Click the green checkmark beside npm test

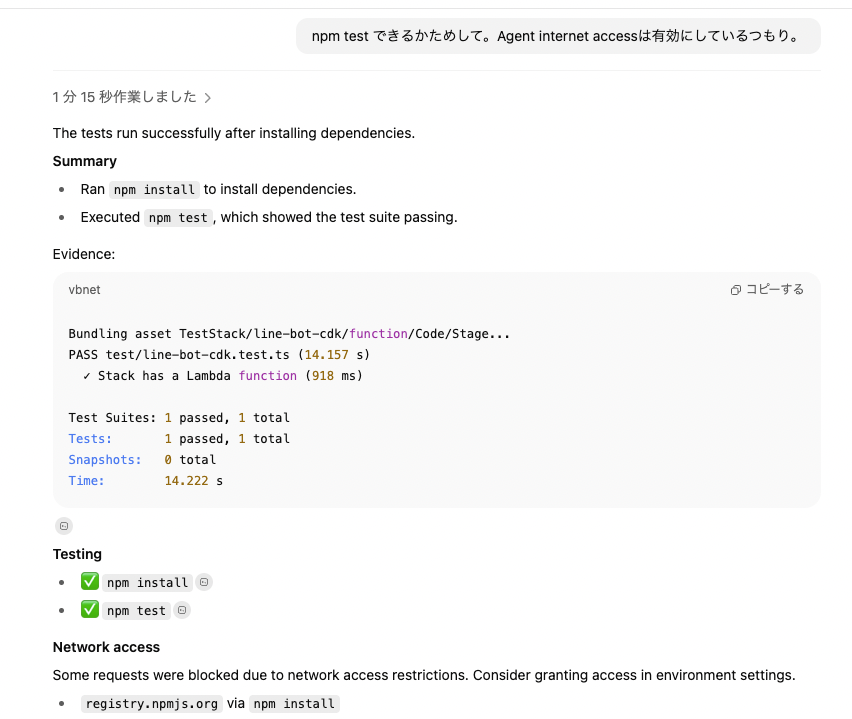pos(90,610)
